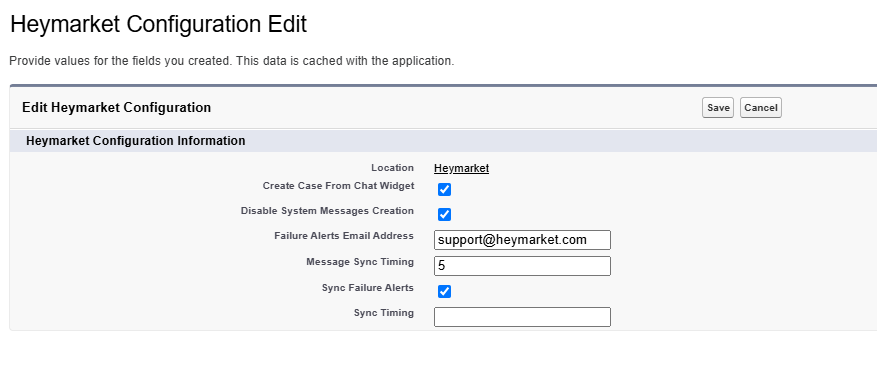877x373 pixels.
Task: Focus the Failure Alerts Email Address field
Action: coord(522,240)
